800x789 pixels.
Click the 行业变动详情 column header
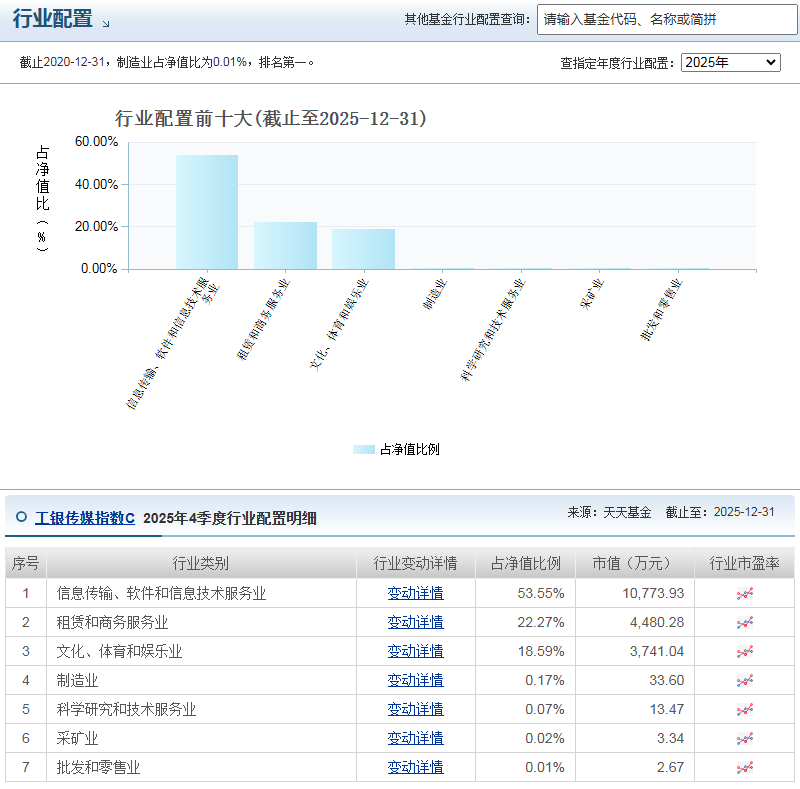415,563
